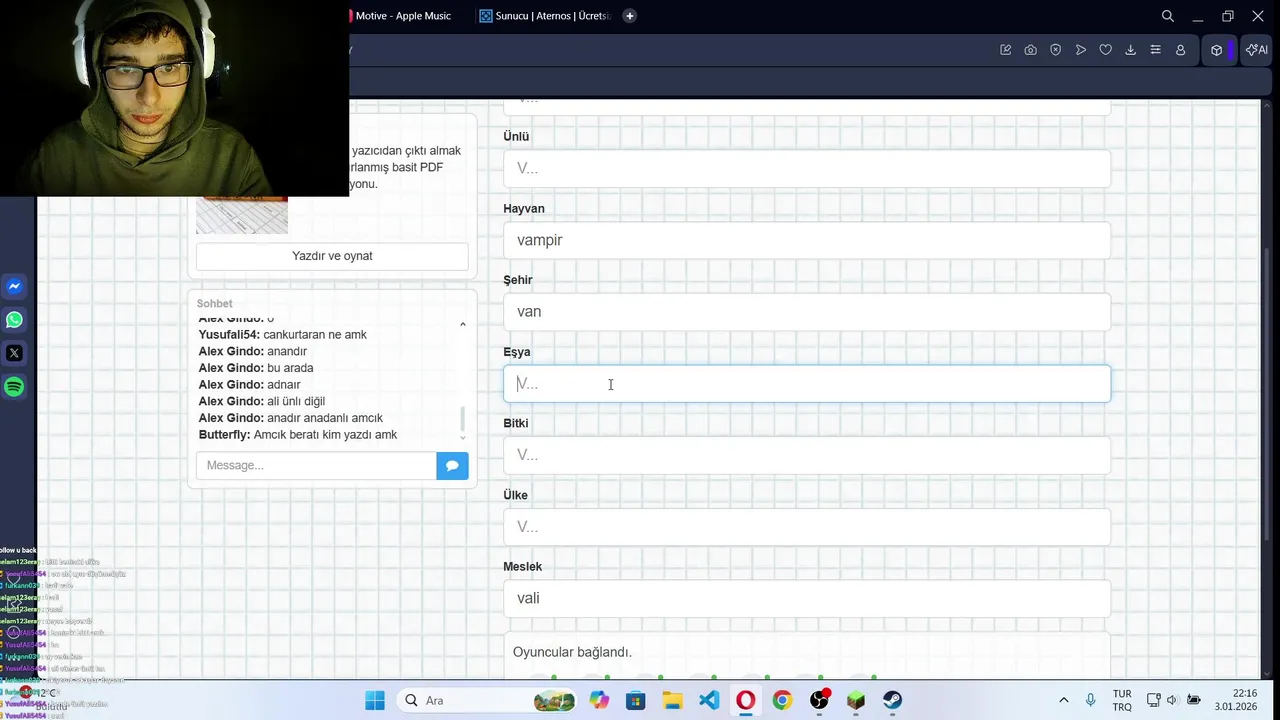The height and width of the screenshot is (720, 1280).
Task: Switch to the Motive - Apple Music tab
Action: point(403,16)
